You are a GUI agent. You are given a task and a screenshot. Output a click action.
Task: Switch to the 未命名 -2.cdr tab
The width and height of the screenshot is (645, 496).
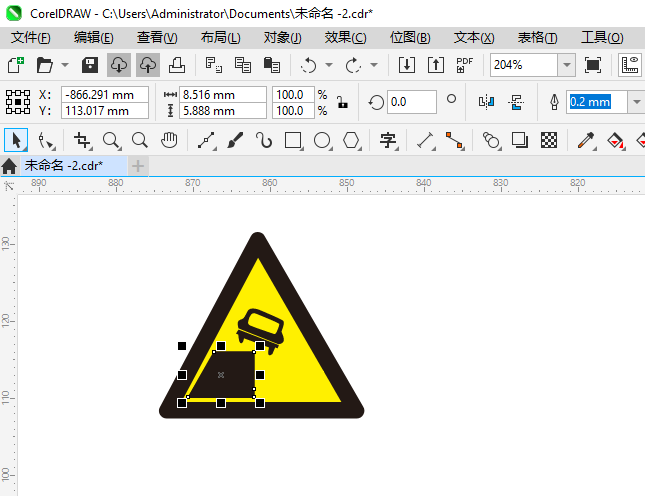[x=74, y=166]
